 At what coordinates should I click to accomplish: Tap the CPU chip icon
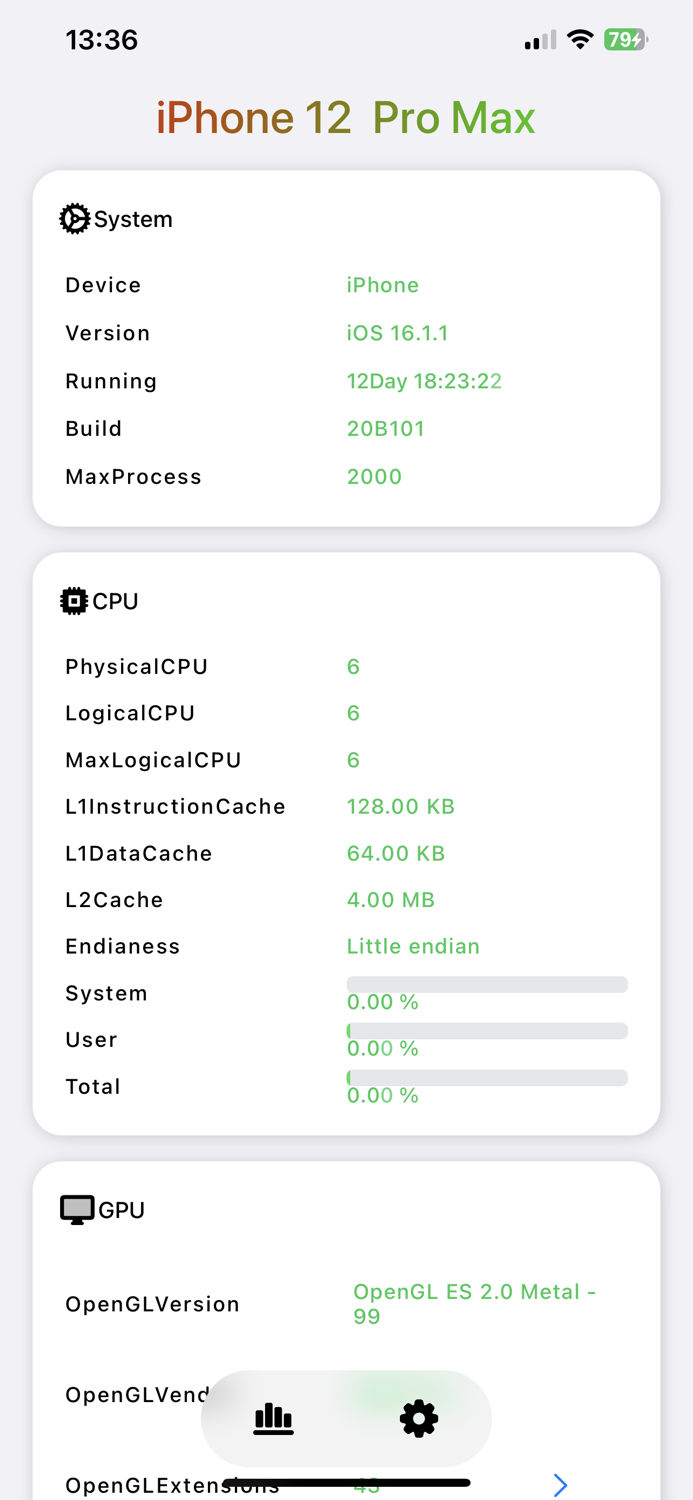(74, 600)
